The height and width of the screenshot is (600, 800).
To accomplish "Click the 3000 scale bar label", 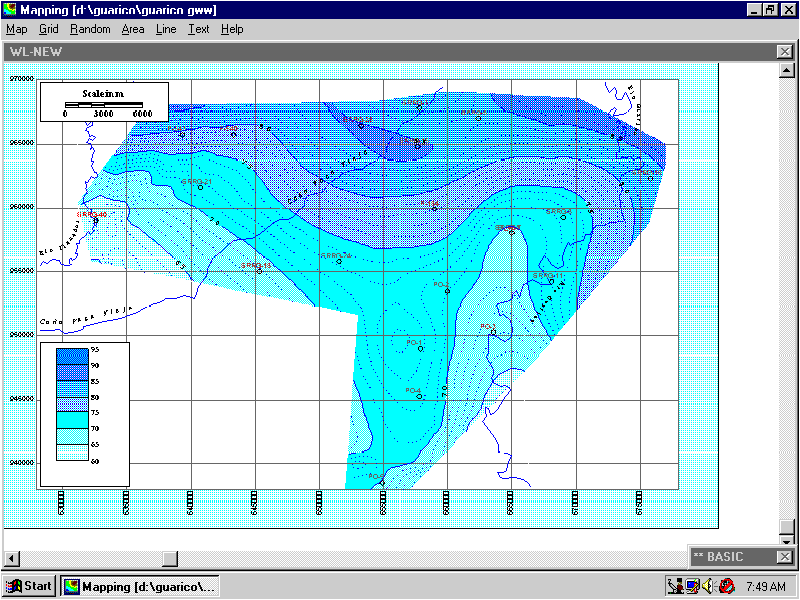I will click(104, 114).
